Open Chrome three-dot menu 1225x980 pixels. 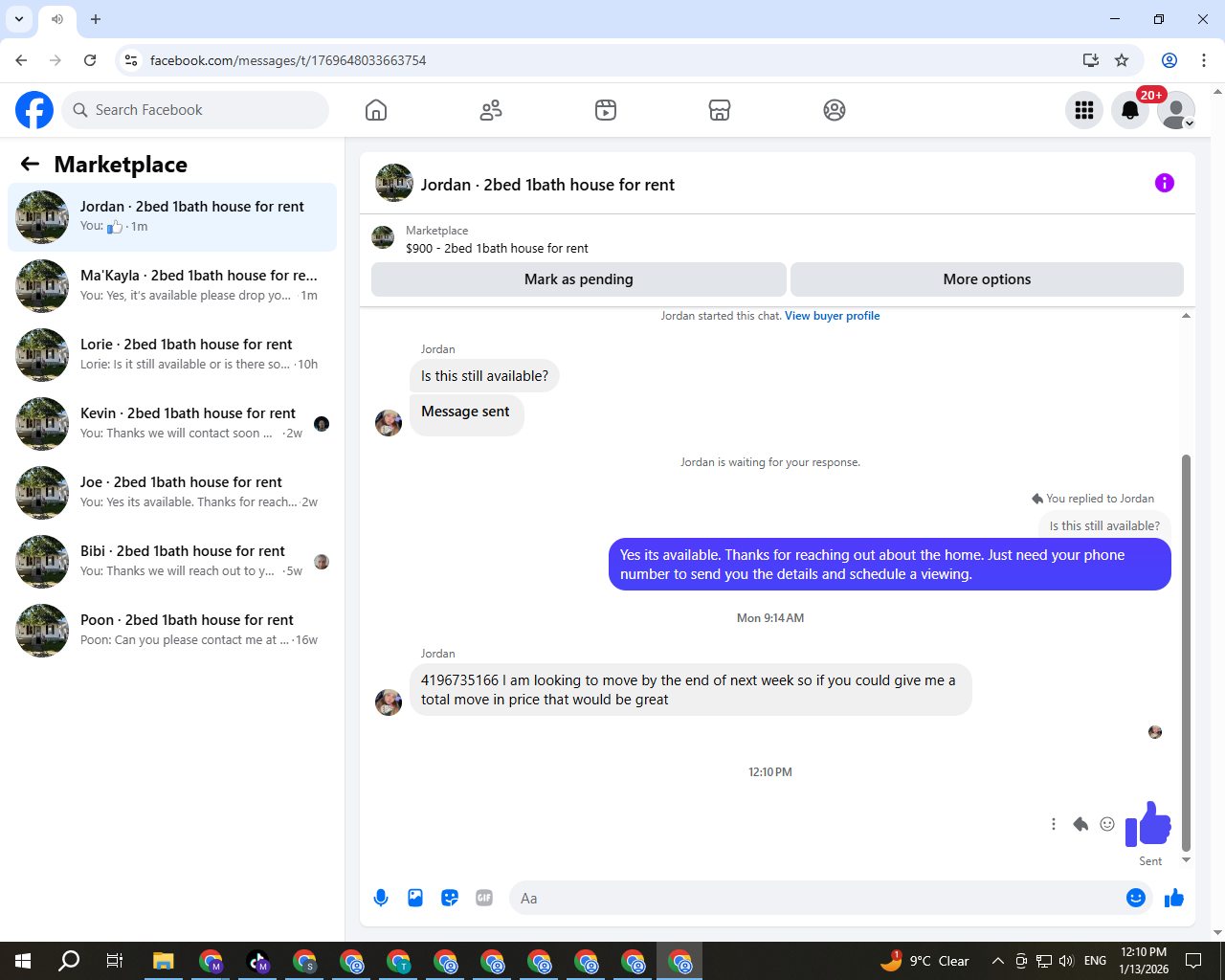click(x=1204, y=60)
